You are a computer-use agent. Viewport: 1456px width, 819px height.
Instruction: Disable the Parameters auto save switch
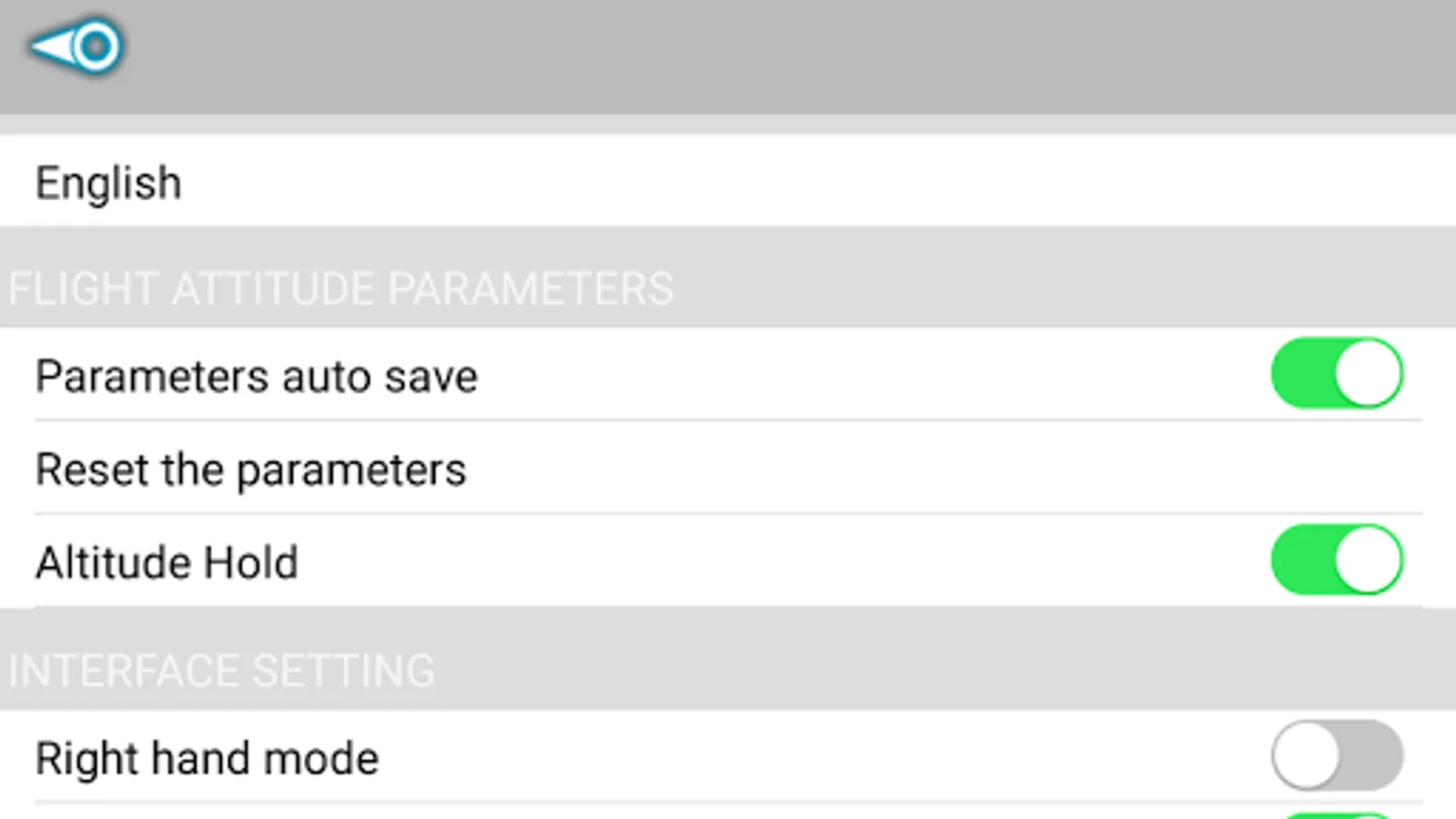[1336, 374]
